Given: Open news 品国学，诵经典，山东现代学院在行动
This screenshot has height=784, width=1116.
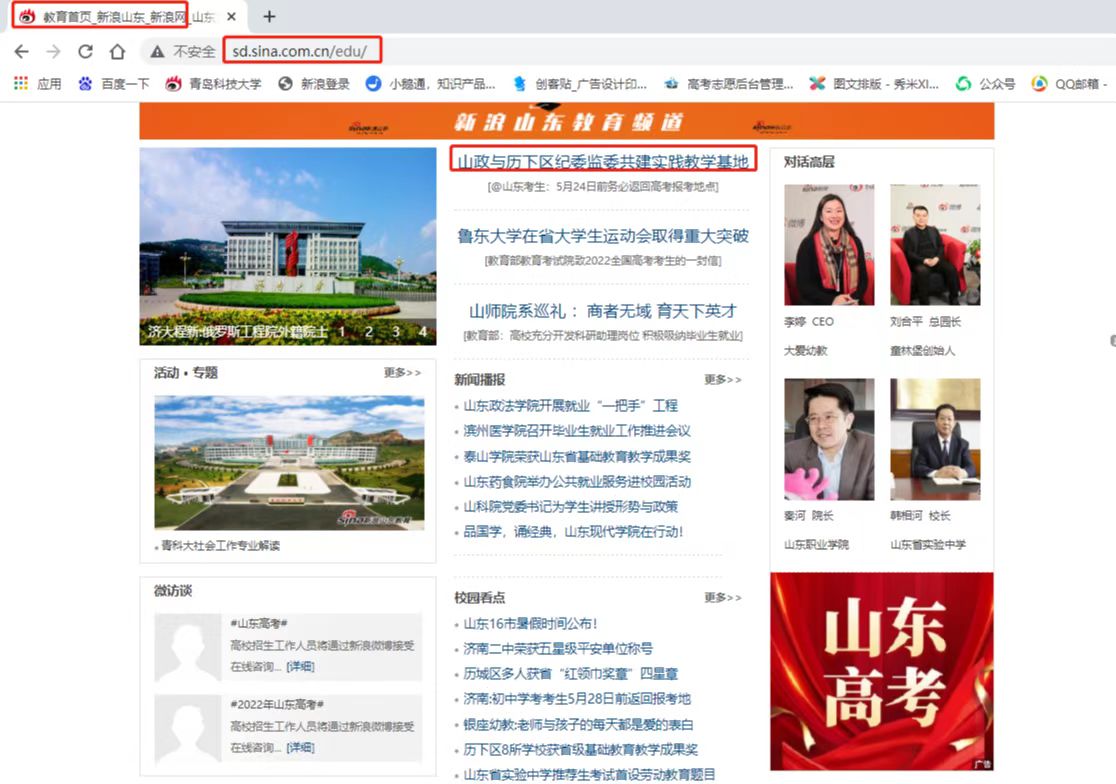Looking at the screenshot, I should (x=574, y=531).
